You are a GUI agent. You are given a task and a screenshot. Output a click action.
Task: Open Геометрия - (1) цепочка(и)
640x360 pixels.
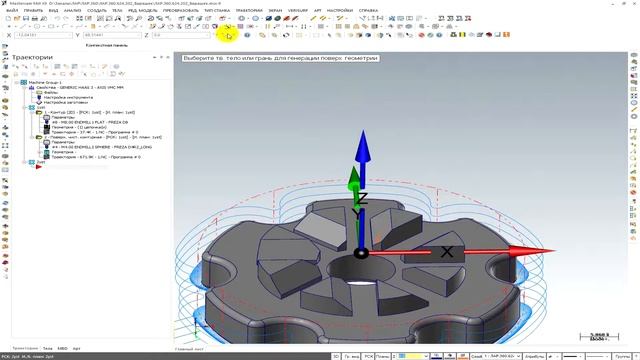[x=79, y=127]
